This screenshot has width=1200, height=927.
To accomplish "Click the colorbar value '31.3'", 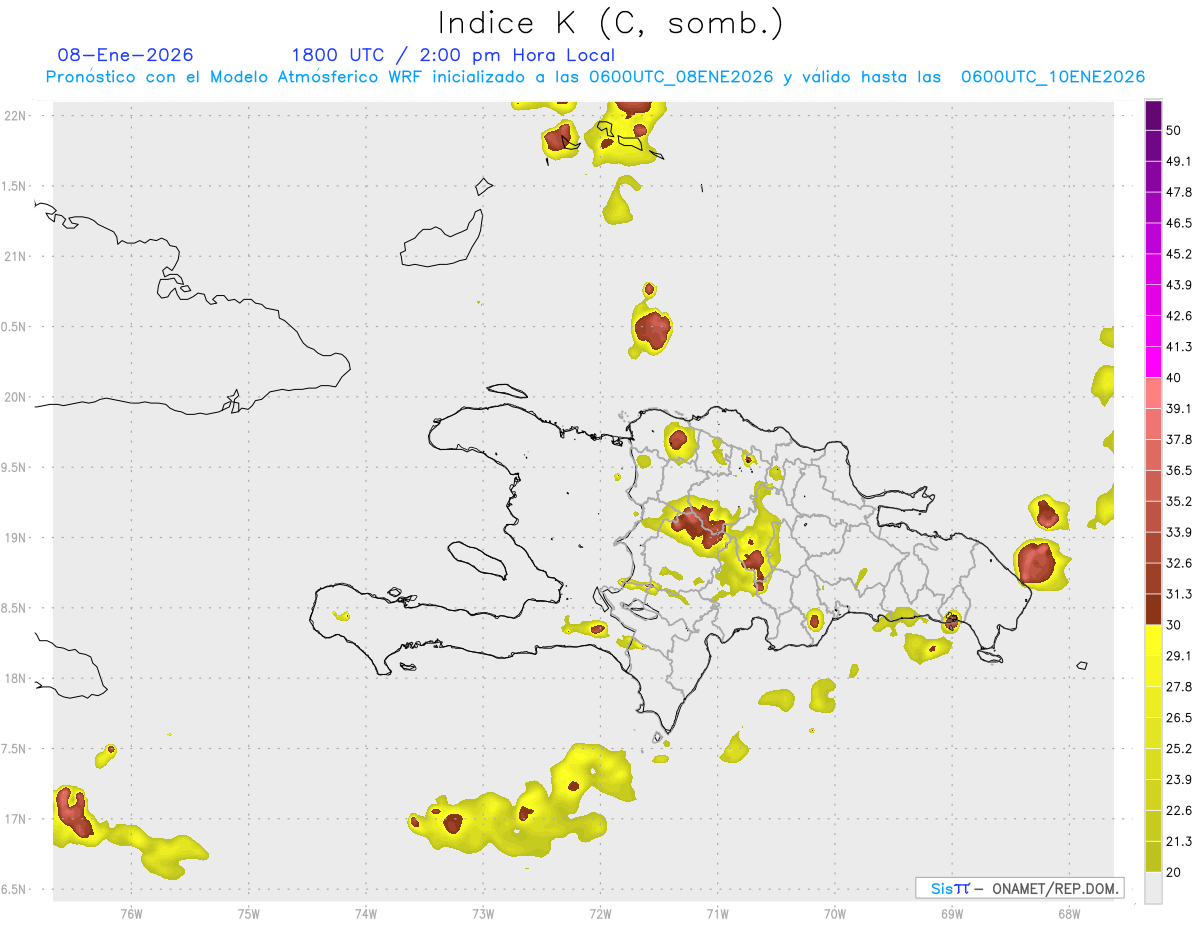I will 1179,594.
